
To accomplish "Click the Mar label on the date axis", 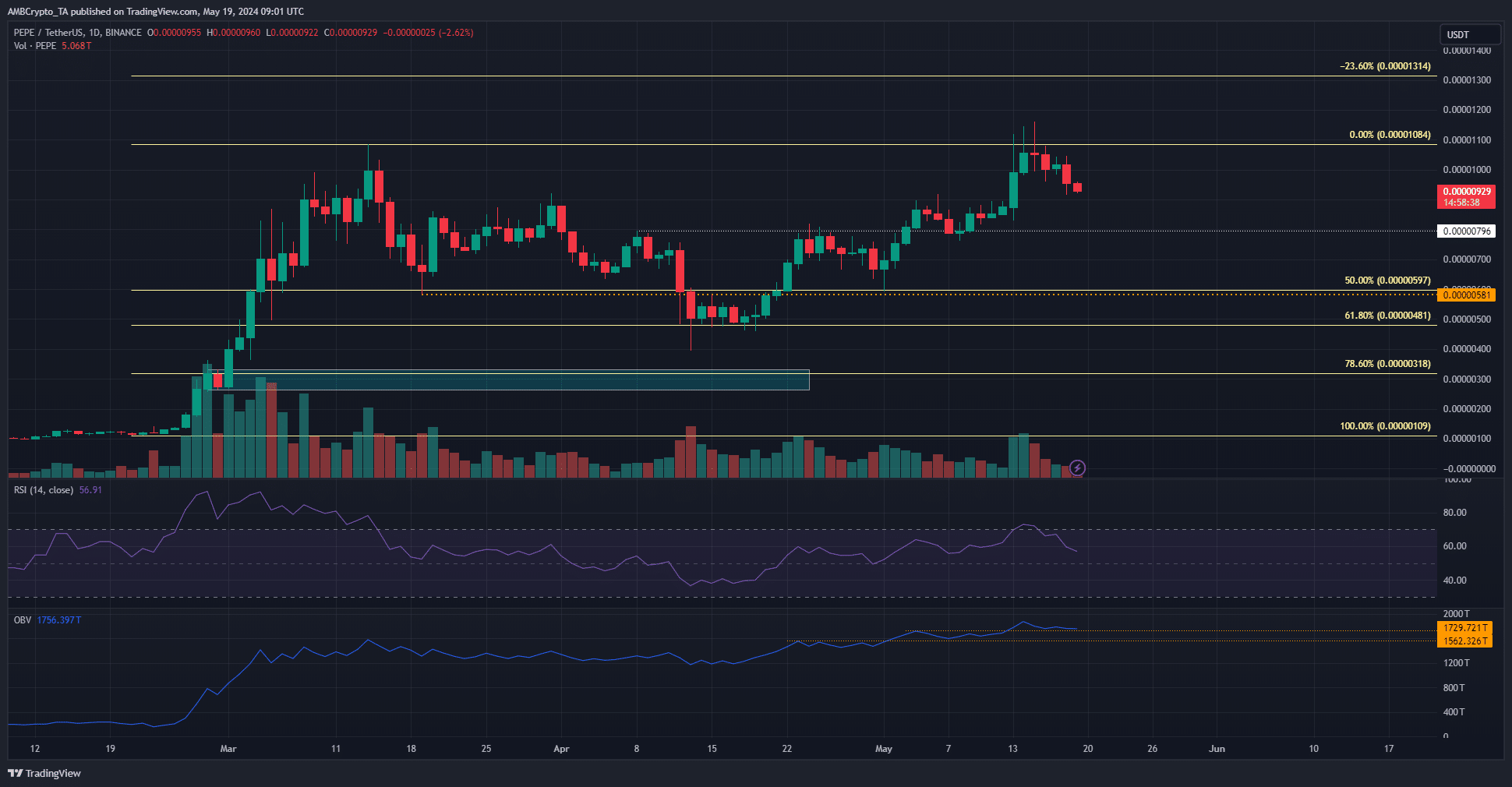I will (x=228, y=749).
